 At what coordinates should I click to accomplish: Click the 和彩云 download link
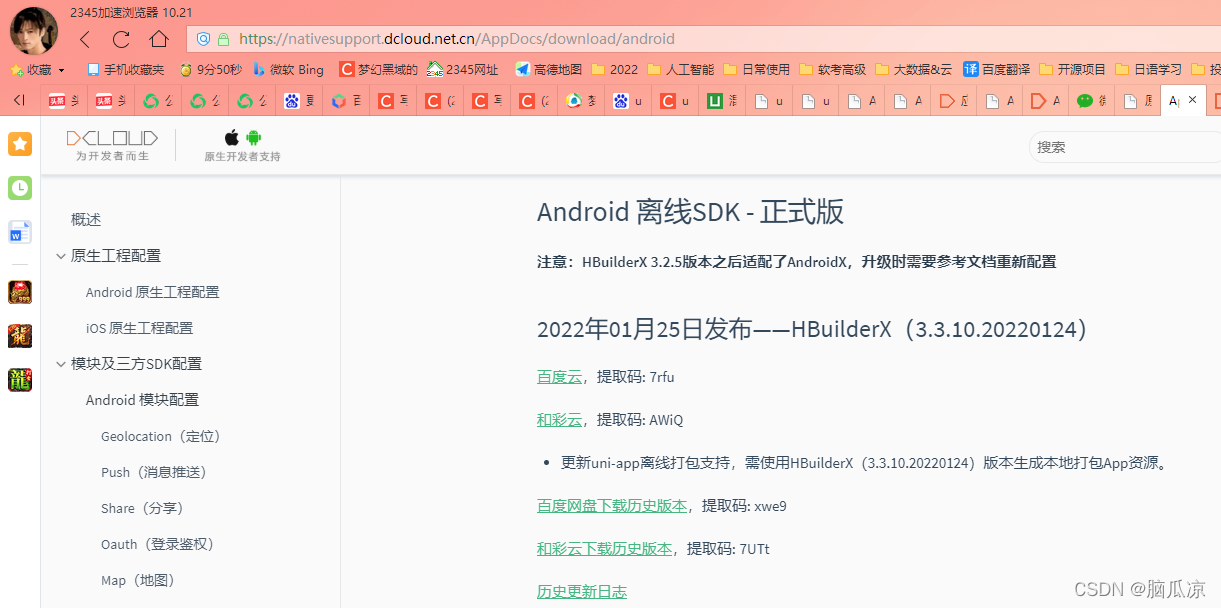pyautogui.click(x=559, y=420)
